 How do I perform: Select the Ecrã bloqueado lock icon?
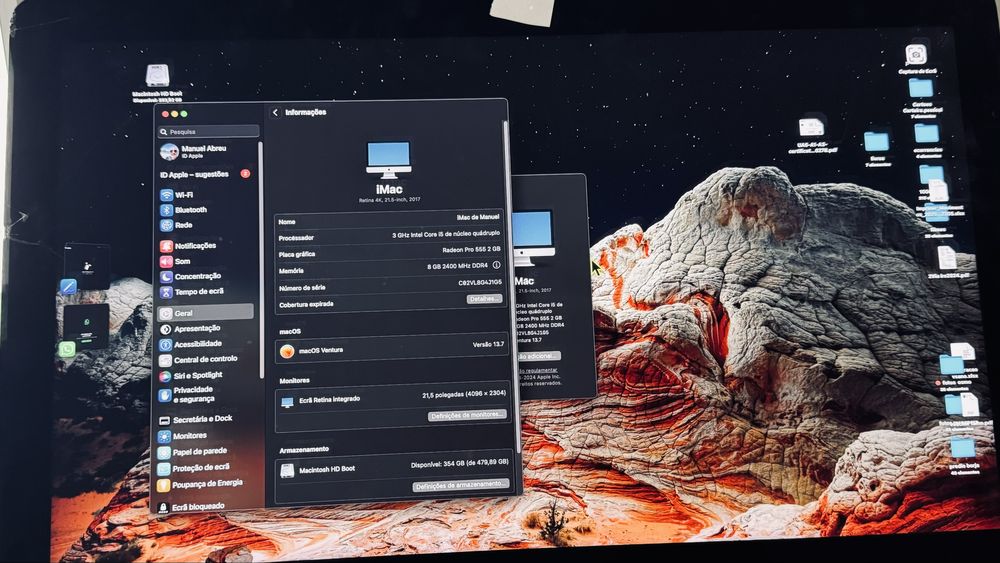(163, 508)
